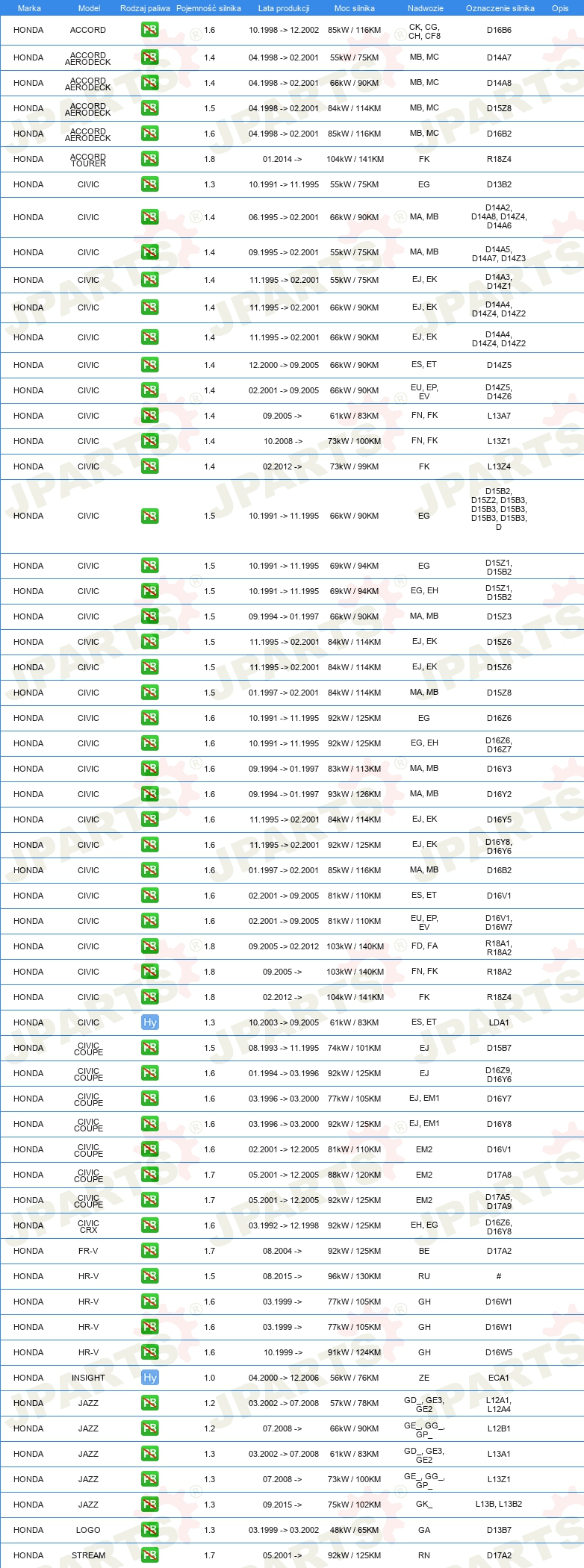Select the STREAM model cell

(88, 1555)
